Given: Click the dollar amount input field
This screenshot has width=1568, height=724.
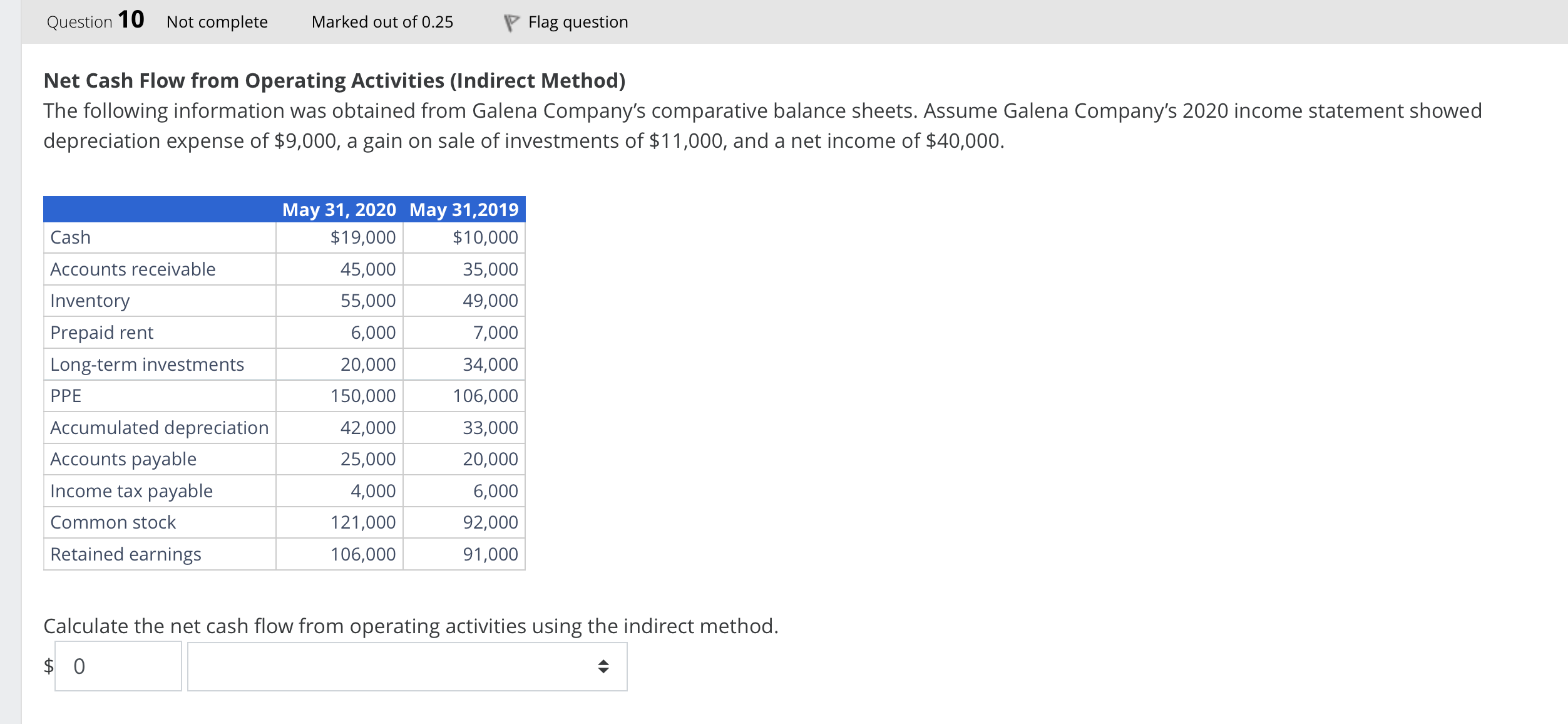Looking at the screenshot, I should tap(118, 666).
